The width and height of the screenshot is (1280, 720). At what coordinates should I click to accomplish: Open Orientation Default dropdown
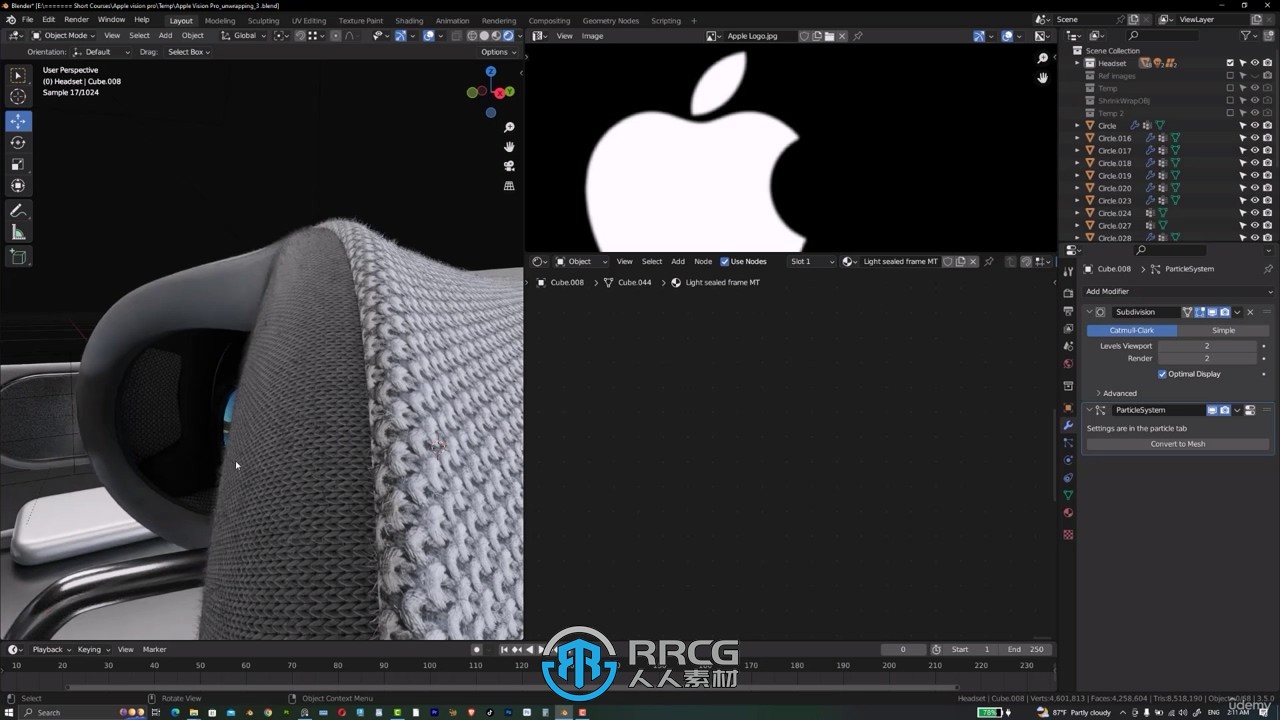tap(100, 52)
